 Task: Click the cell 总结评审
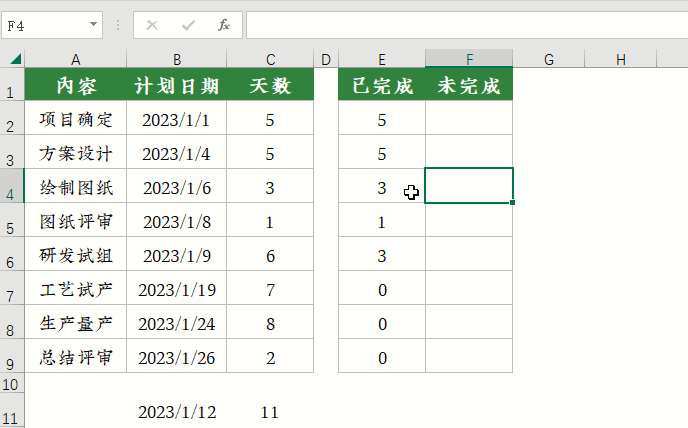pyautogui.click(x=75, y=356)
